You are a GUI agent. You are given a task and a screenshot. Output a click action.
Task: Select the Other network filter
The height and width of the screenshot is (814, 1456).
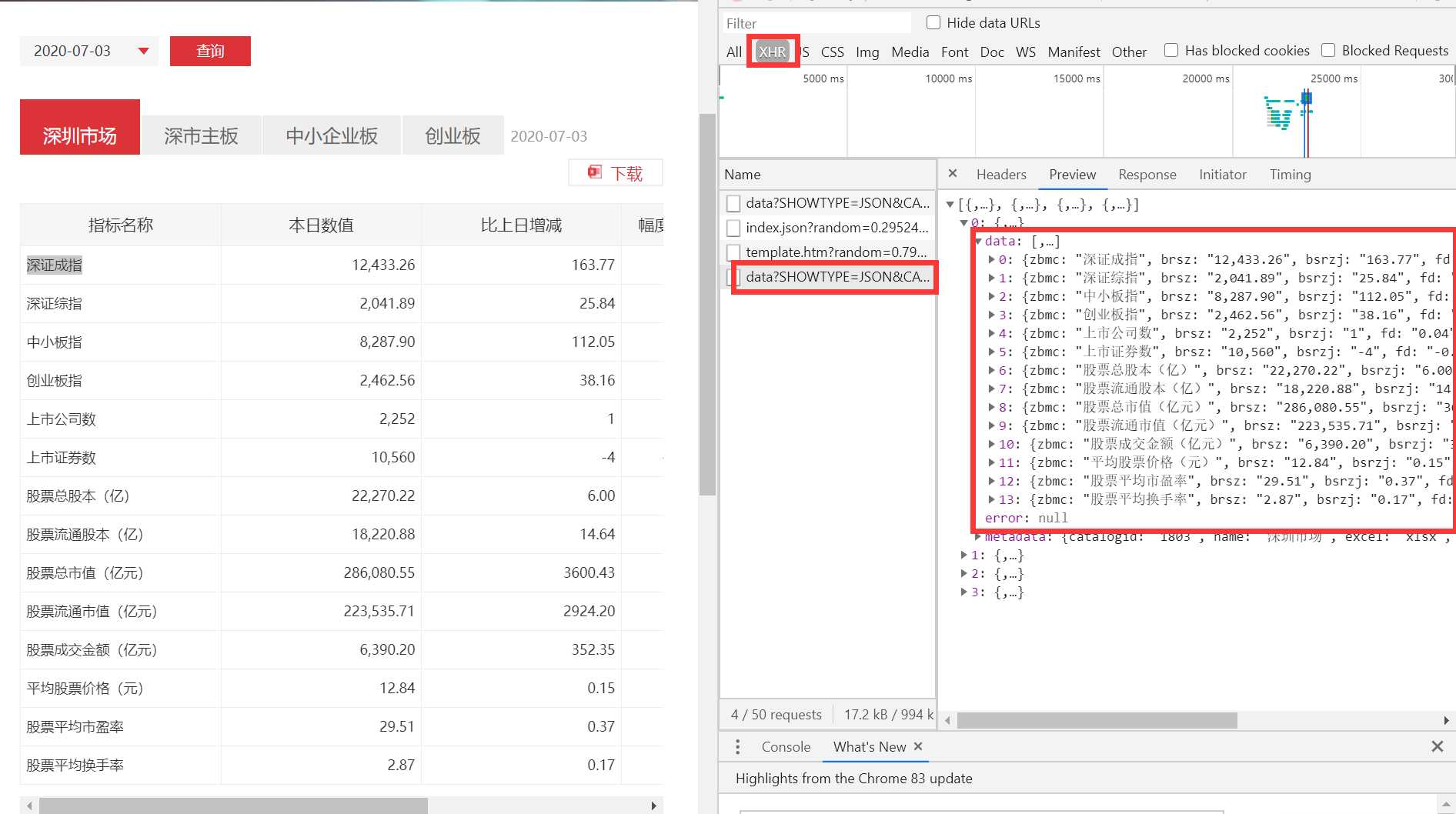point(1129,52)
